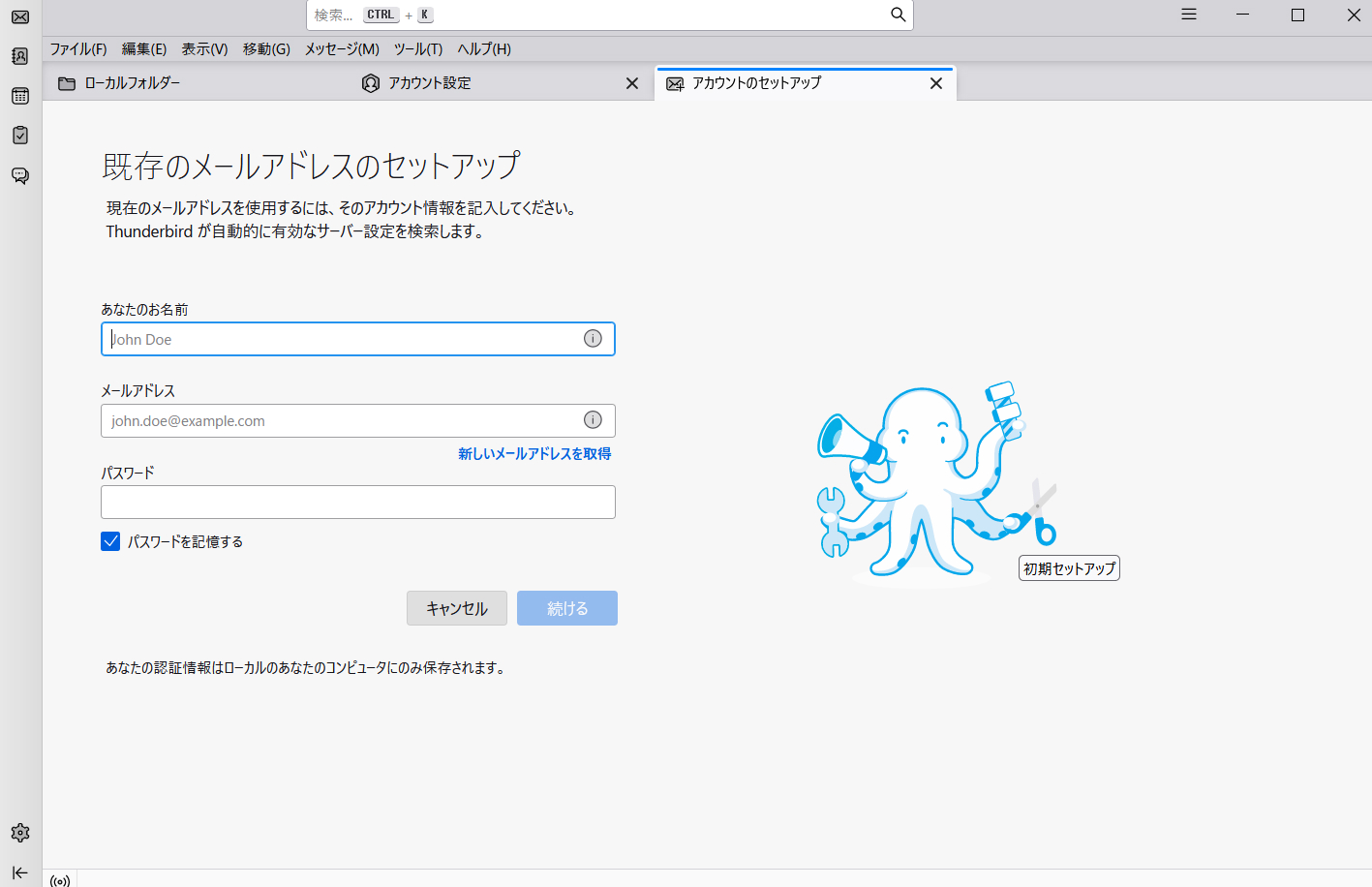Open the hamburger application menu
Image resolution: width=1372 pixels, height=887 pixels.
(1189, 15)
